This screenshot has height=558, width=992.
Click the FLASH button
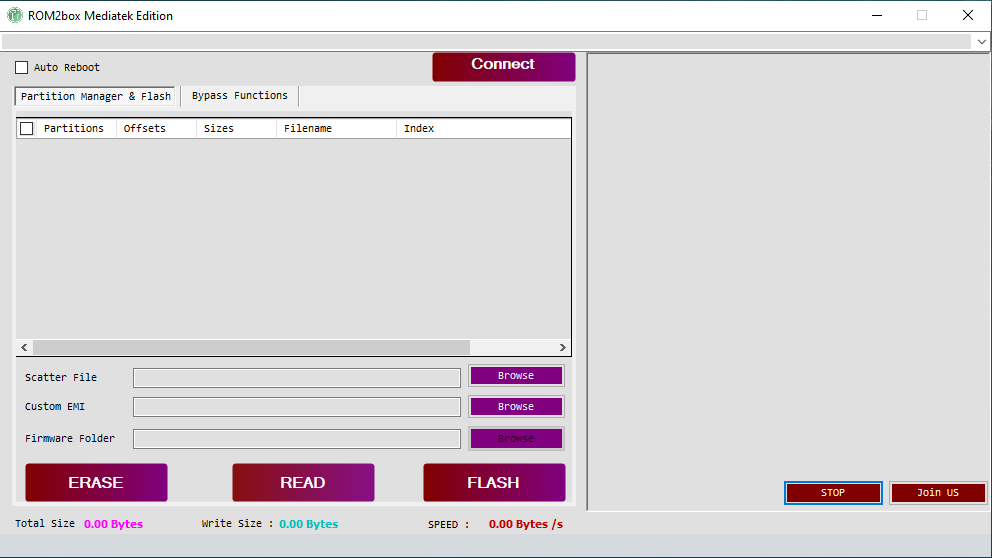click(x=494, y=483)
